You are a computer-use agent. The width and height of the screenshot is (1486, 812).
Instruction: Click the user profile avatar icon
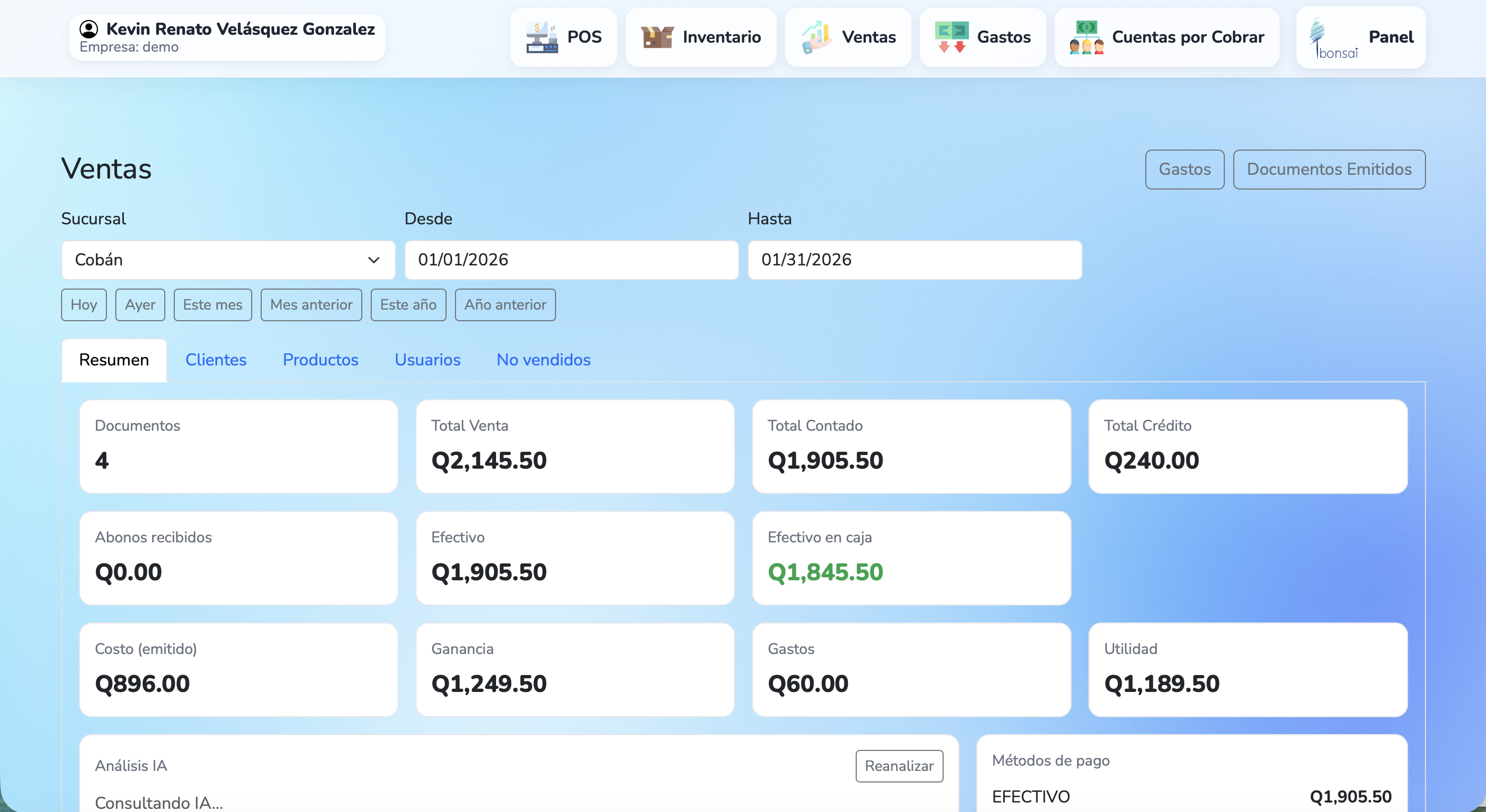pyautogui.click(x=88, y=29)
